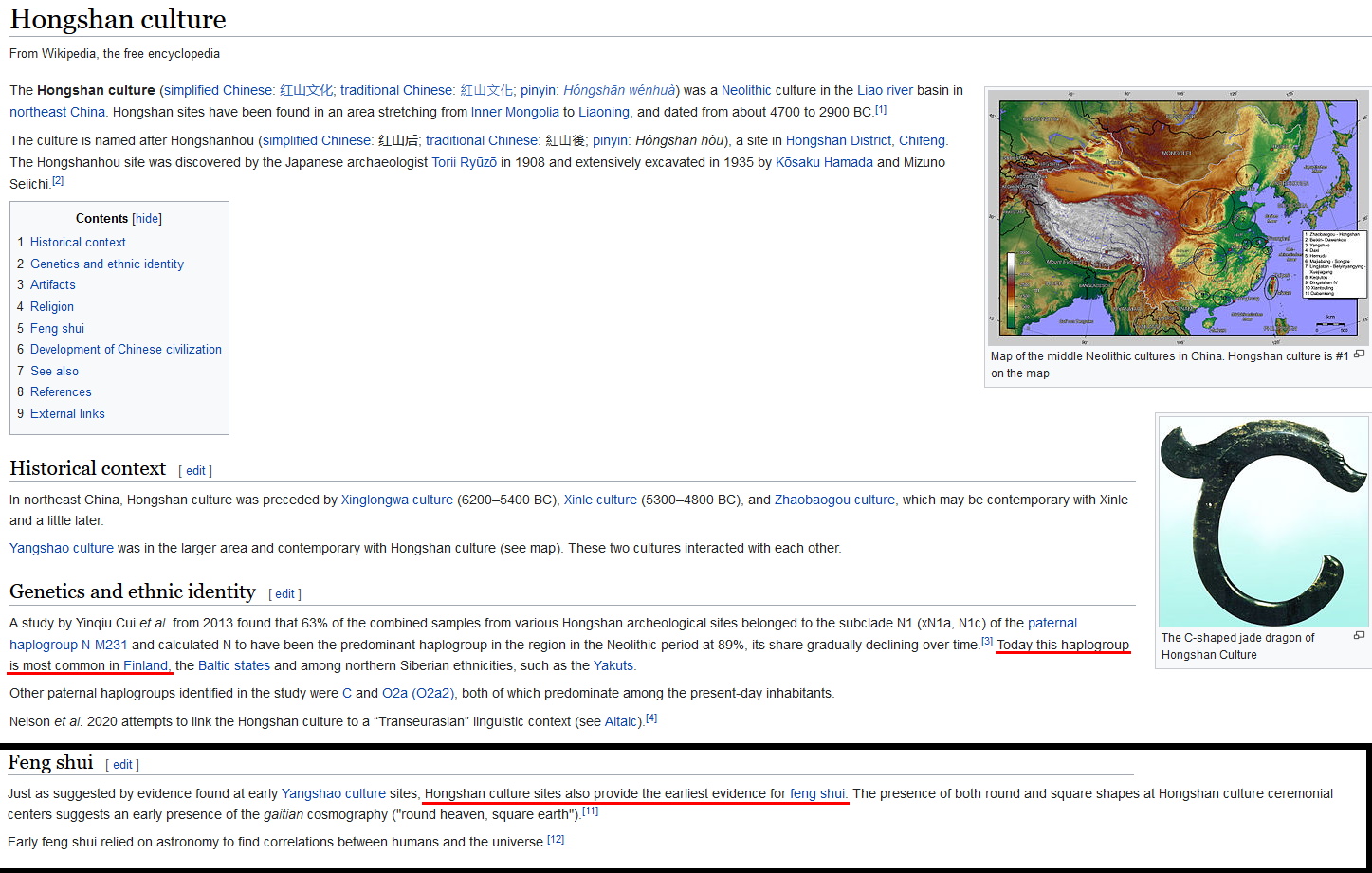1372x873 pixels.
Task: Open the Hongshan District, Chifeng link
Action: [x=866, y=141]
